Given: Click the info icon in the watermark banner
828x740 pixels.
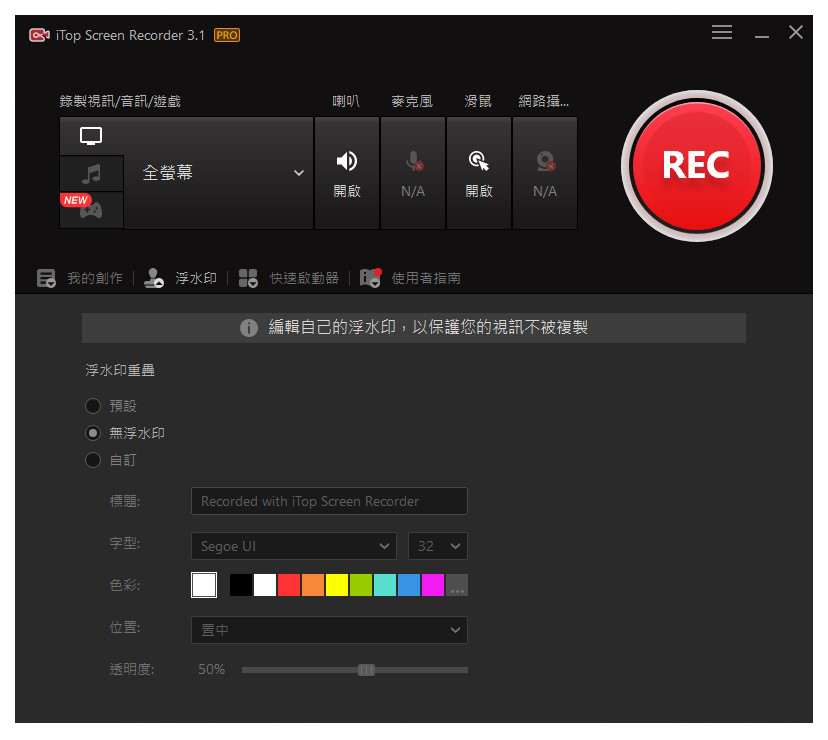Looking at the screenshot, I should [249, 327].
